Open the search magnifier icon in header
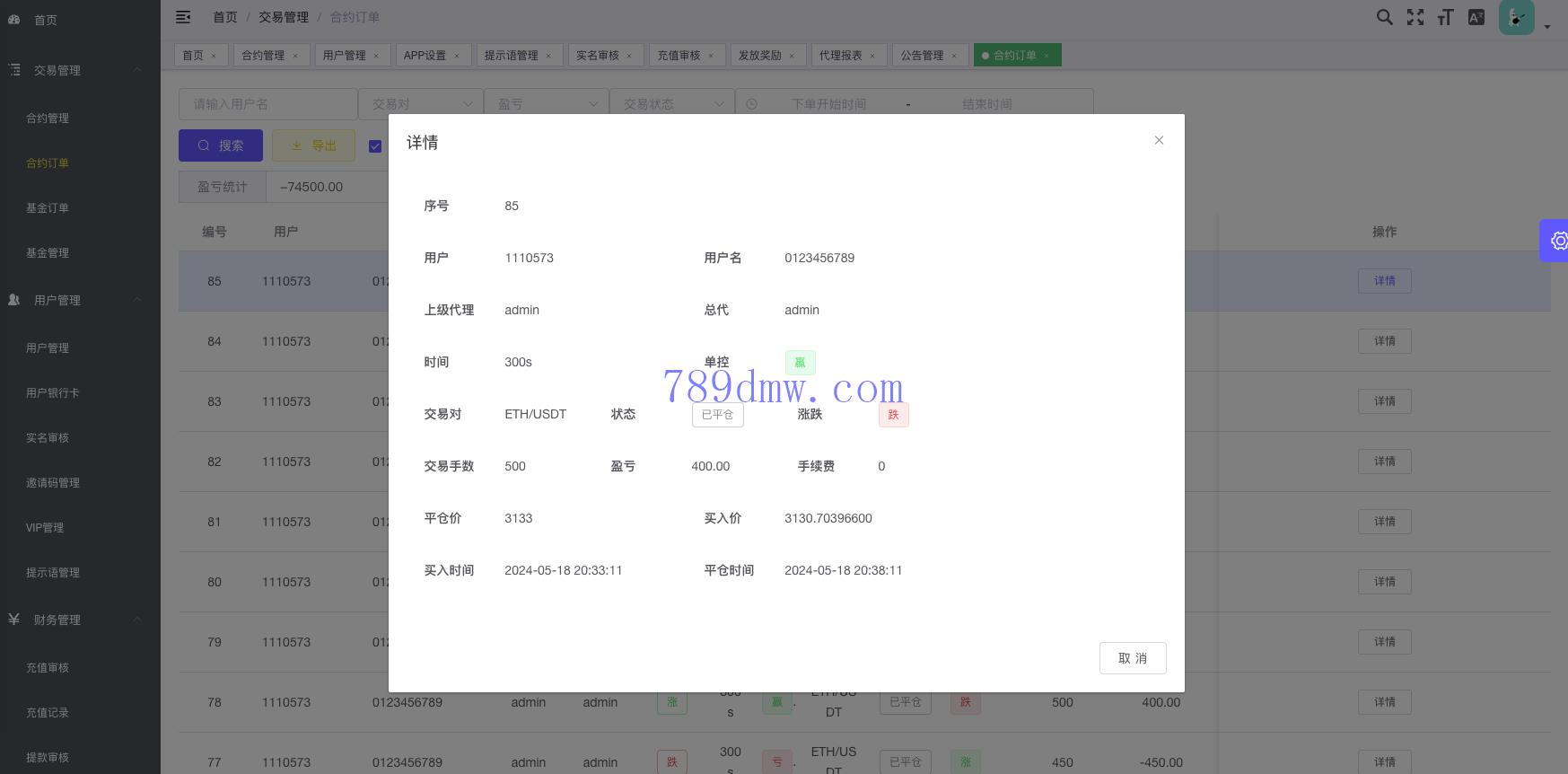Viewport: 1568px width, 774px height. [1384, 17]
